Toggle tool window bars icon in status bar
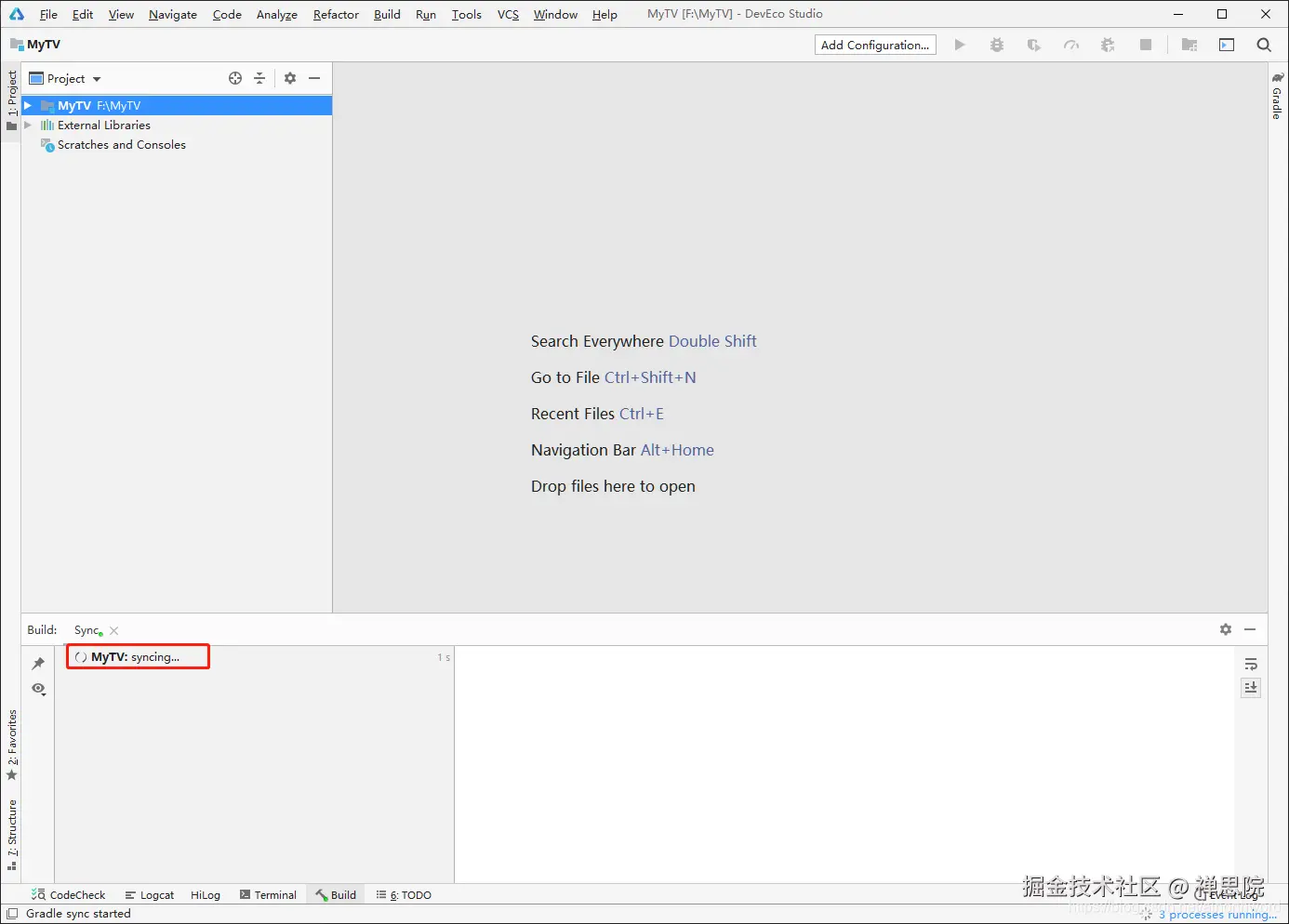This screenshot has width=1289, height=924. click(x=12, y=914)
